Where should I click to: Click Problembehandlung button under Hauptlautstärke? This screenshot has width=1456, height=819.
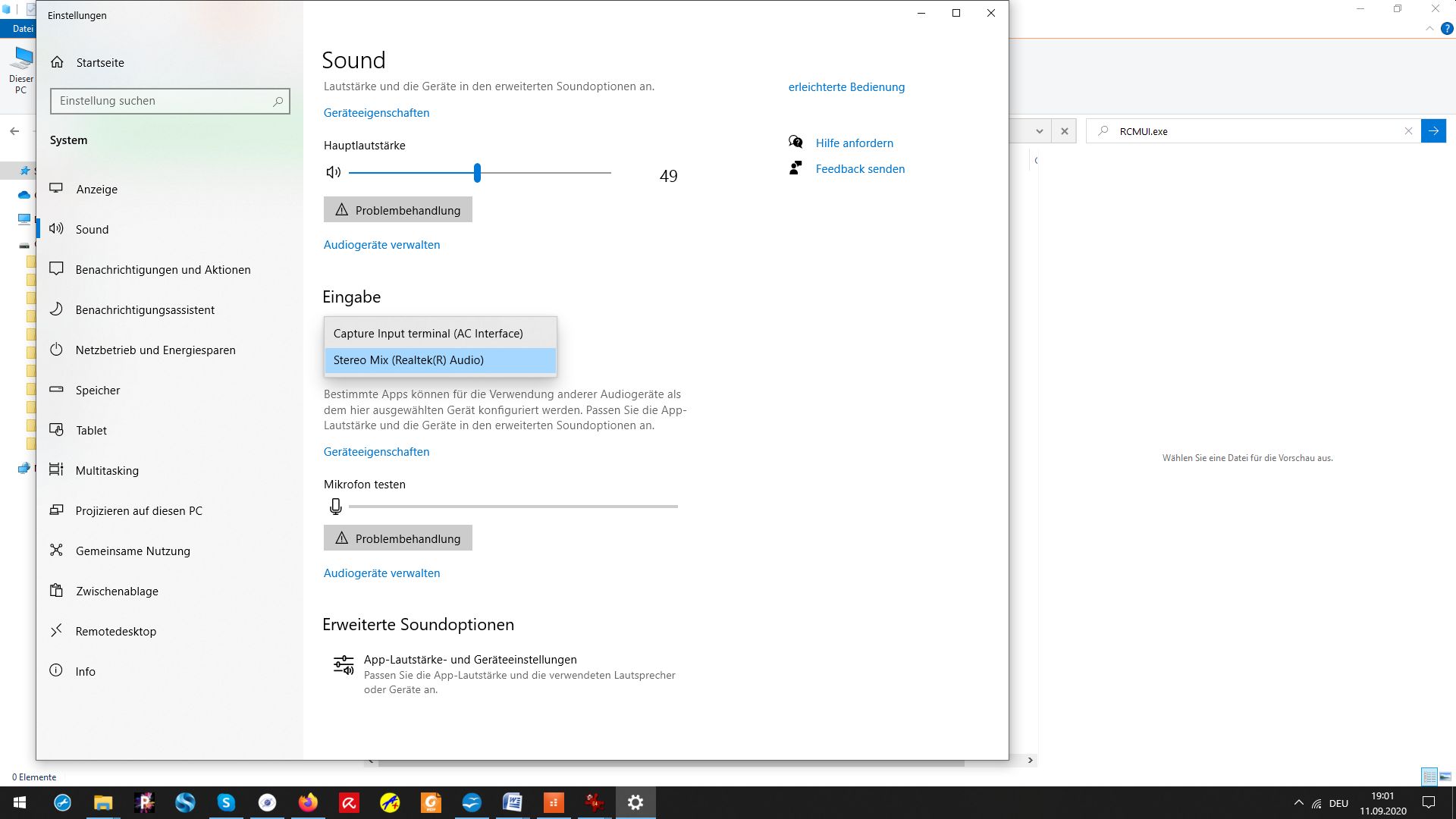tap(398, 210)
